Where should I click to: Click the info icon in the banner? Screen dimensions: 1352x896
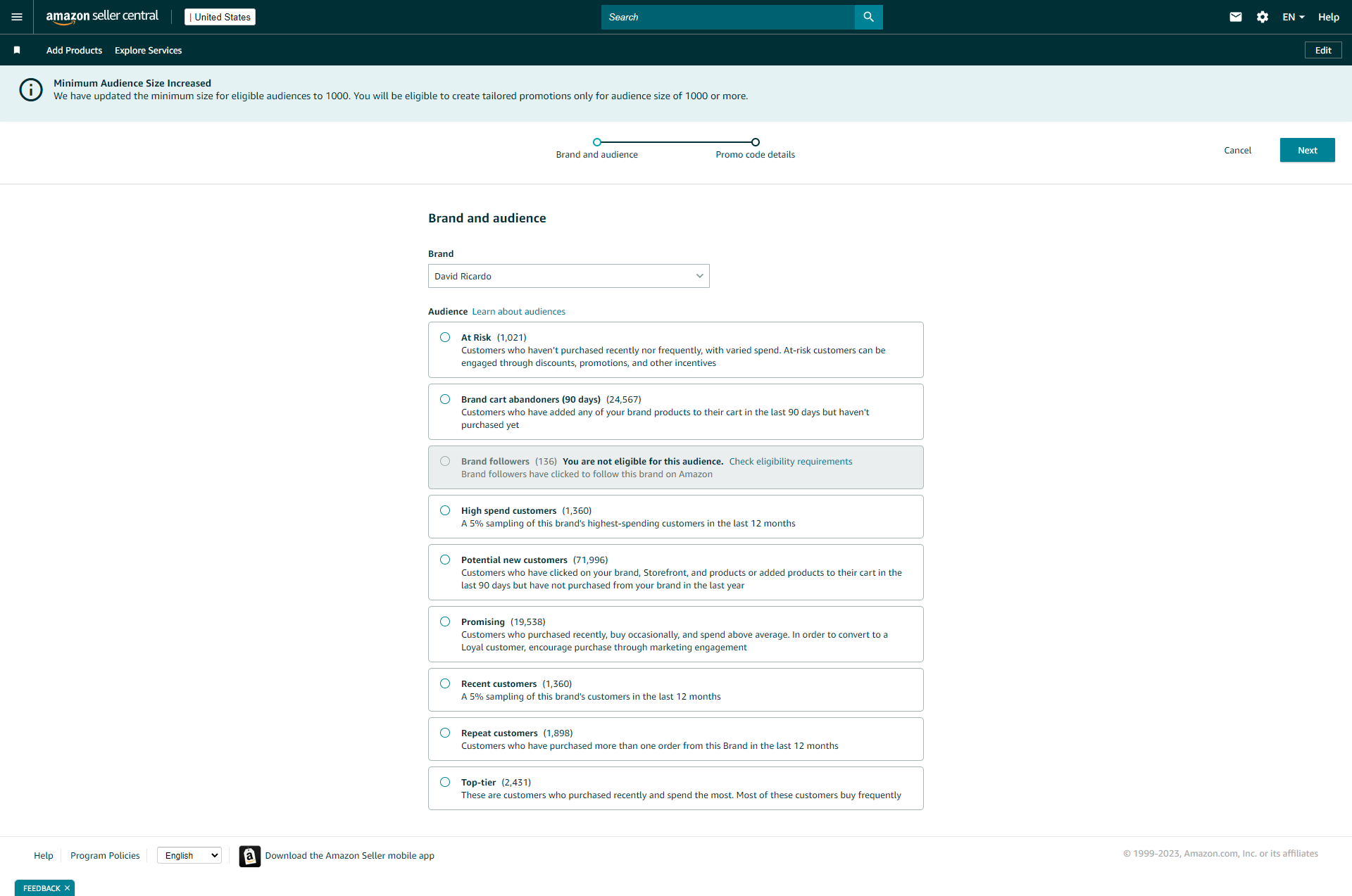(x=31, y=90)
